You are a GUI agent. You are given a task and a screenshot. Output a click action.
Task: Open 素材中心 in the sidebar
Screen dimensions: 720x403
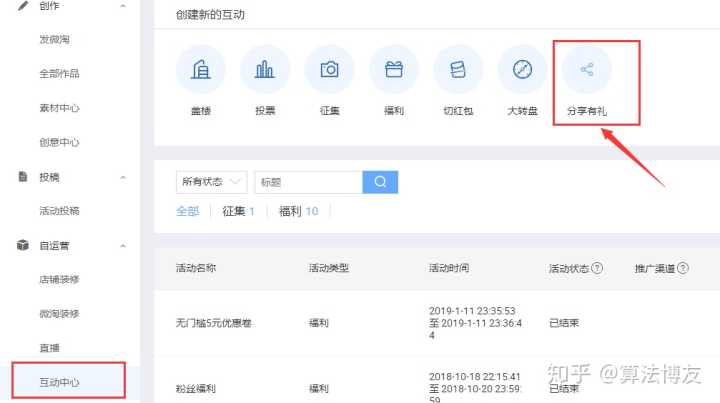tap(59, 108)
